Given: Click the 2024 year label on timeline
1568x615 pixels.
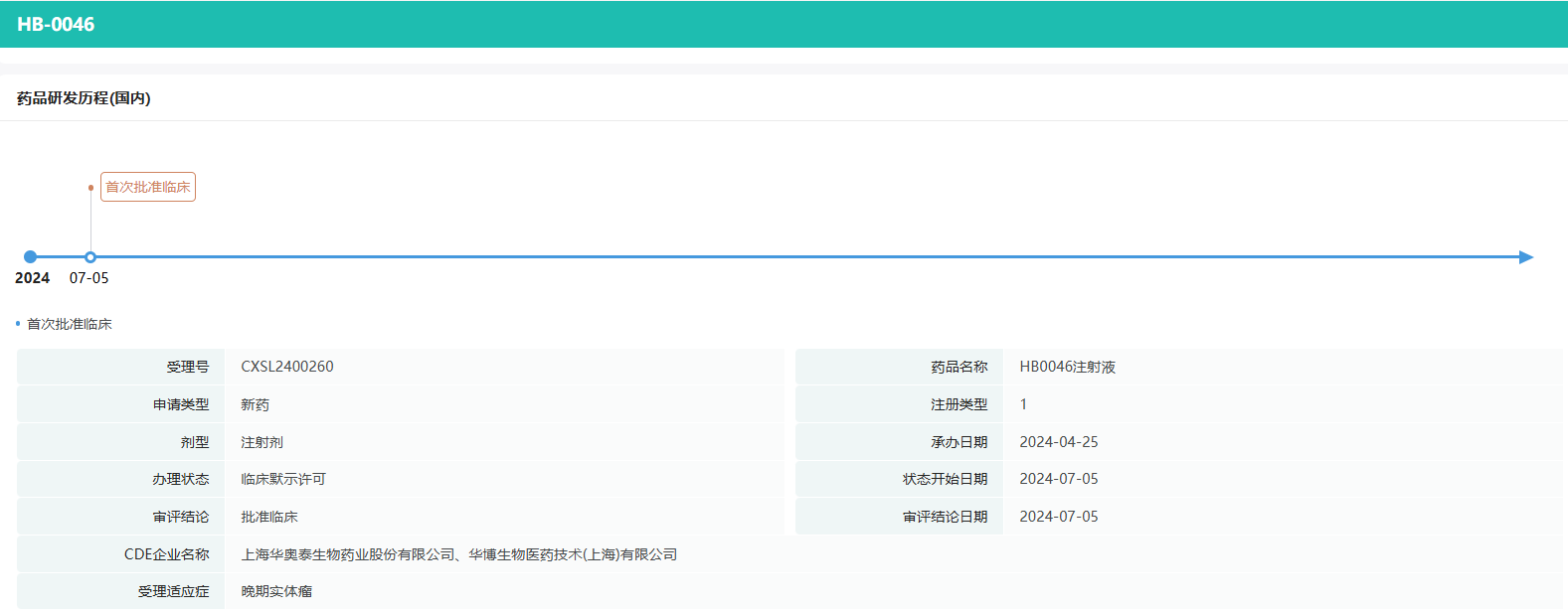Looking at the screenshot, I should (x=32, y=278).
